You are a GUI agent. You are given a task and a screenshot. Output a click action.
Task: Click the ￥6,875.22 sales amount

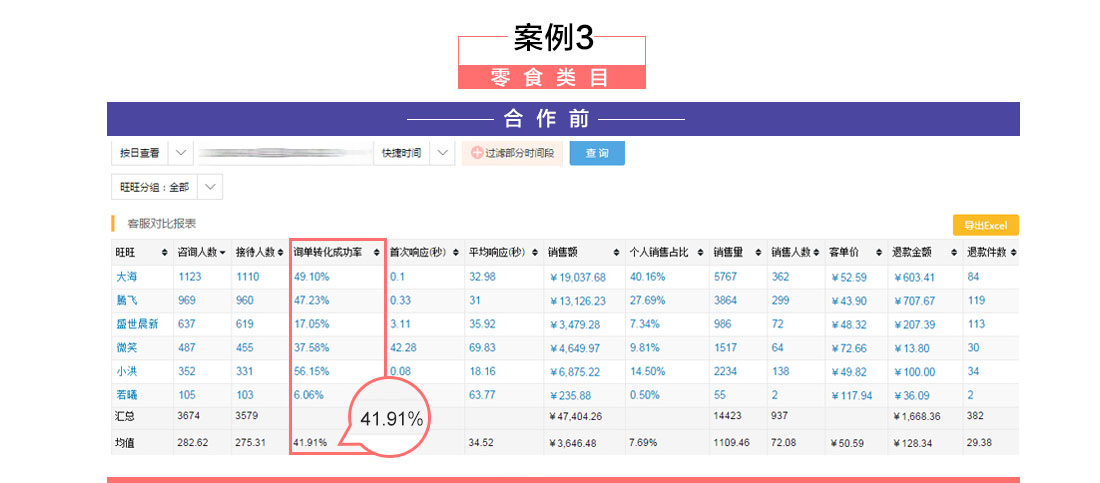pos(575,373)
